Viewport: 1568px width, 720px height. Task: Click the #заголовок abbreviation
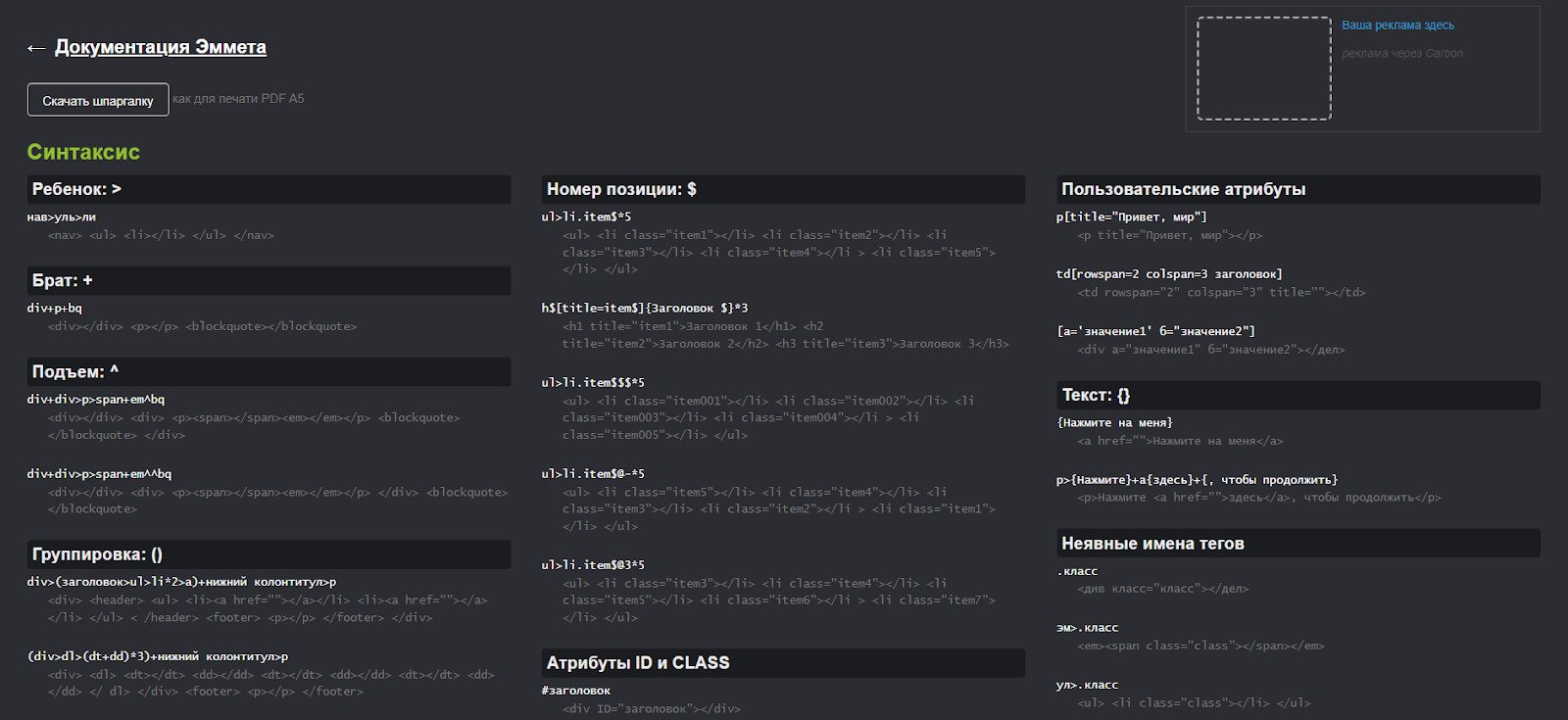pos(576,691)
